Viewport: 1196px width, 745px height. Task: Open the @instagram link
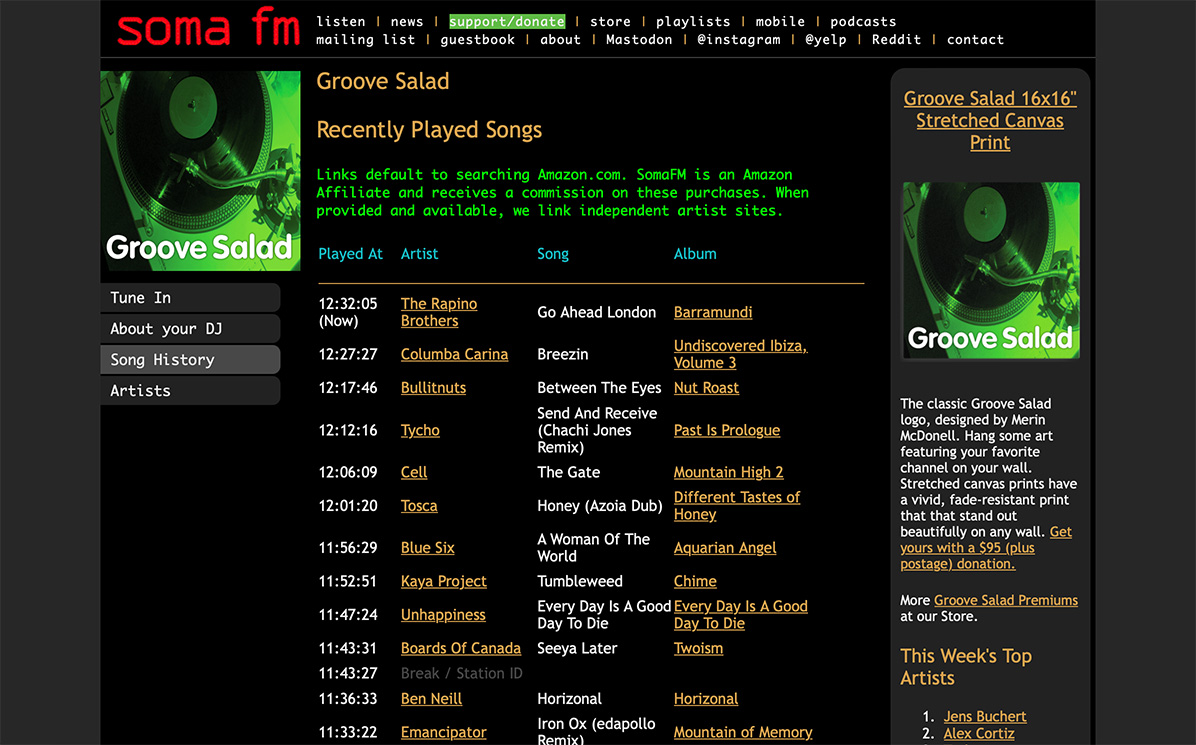(x=739, y=40)
